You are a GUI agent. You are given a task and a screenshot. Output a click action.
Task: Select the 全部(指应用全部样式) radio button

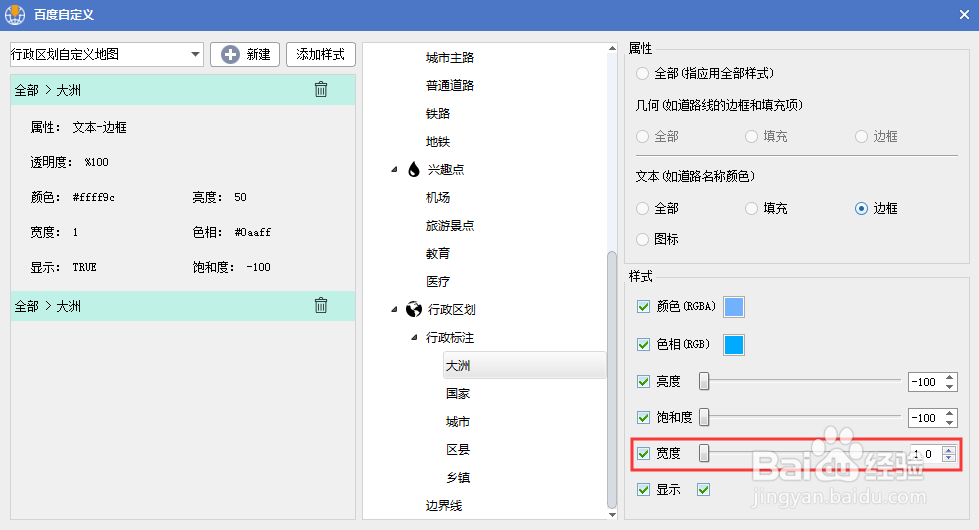(x=642, y=74)
